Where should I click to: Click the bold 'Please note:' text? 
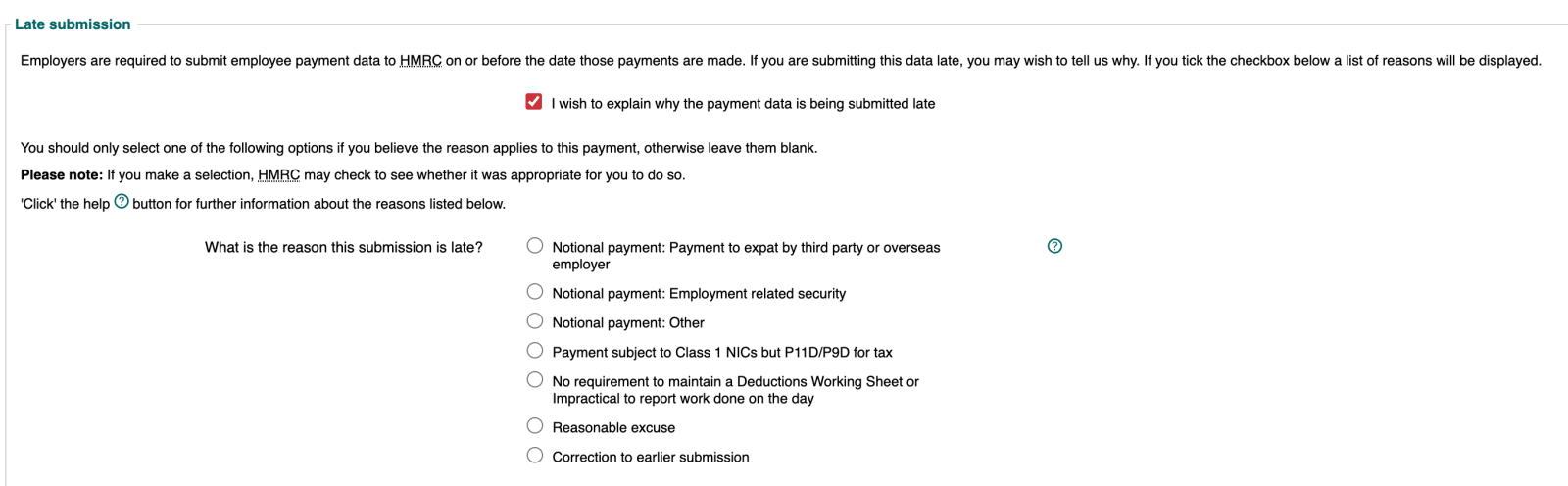click(x=62, y=175)
